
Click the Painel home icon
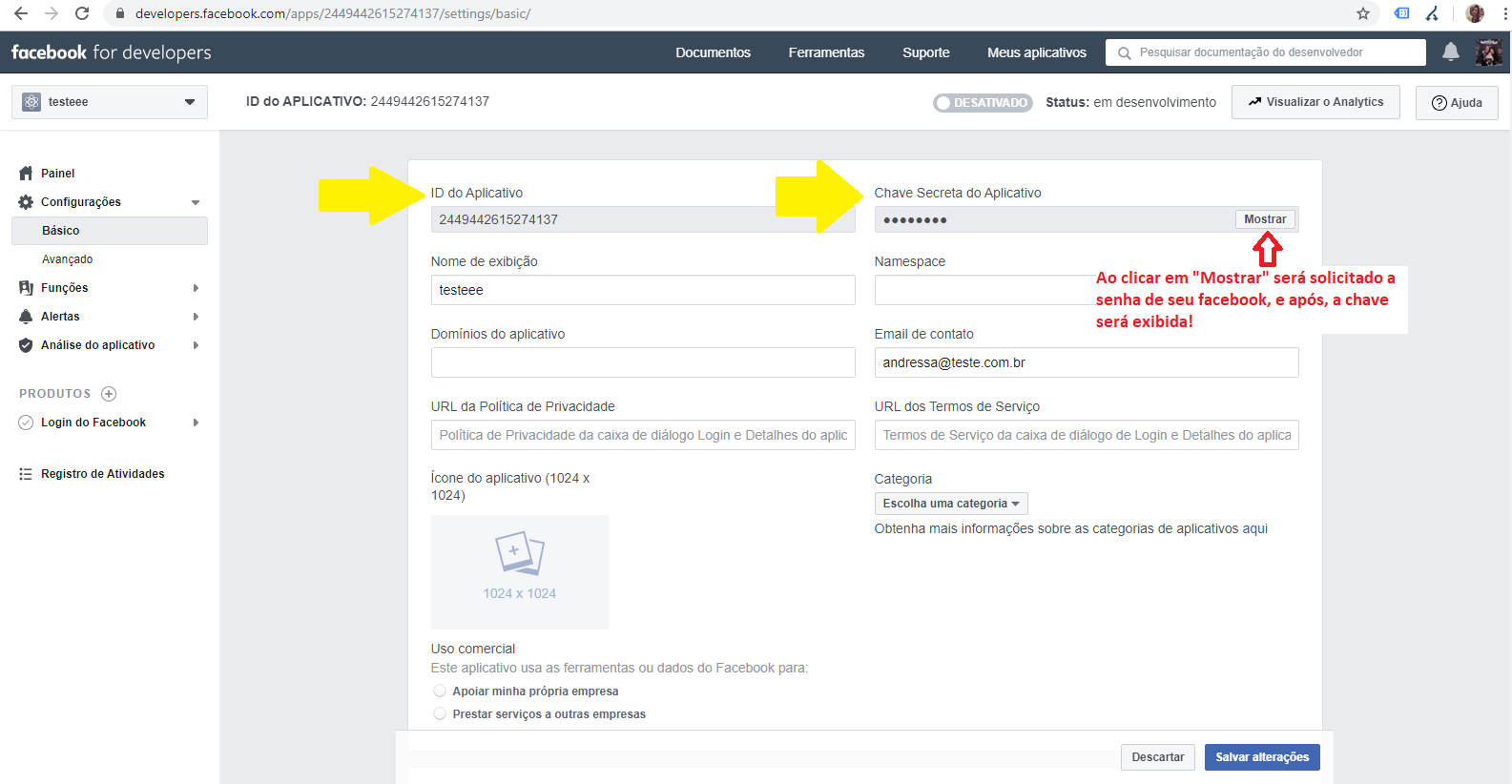26,174
